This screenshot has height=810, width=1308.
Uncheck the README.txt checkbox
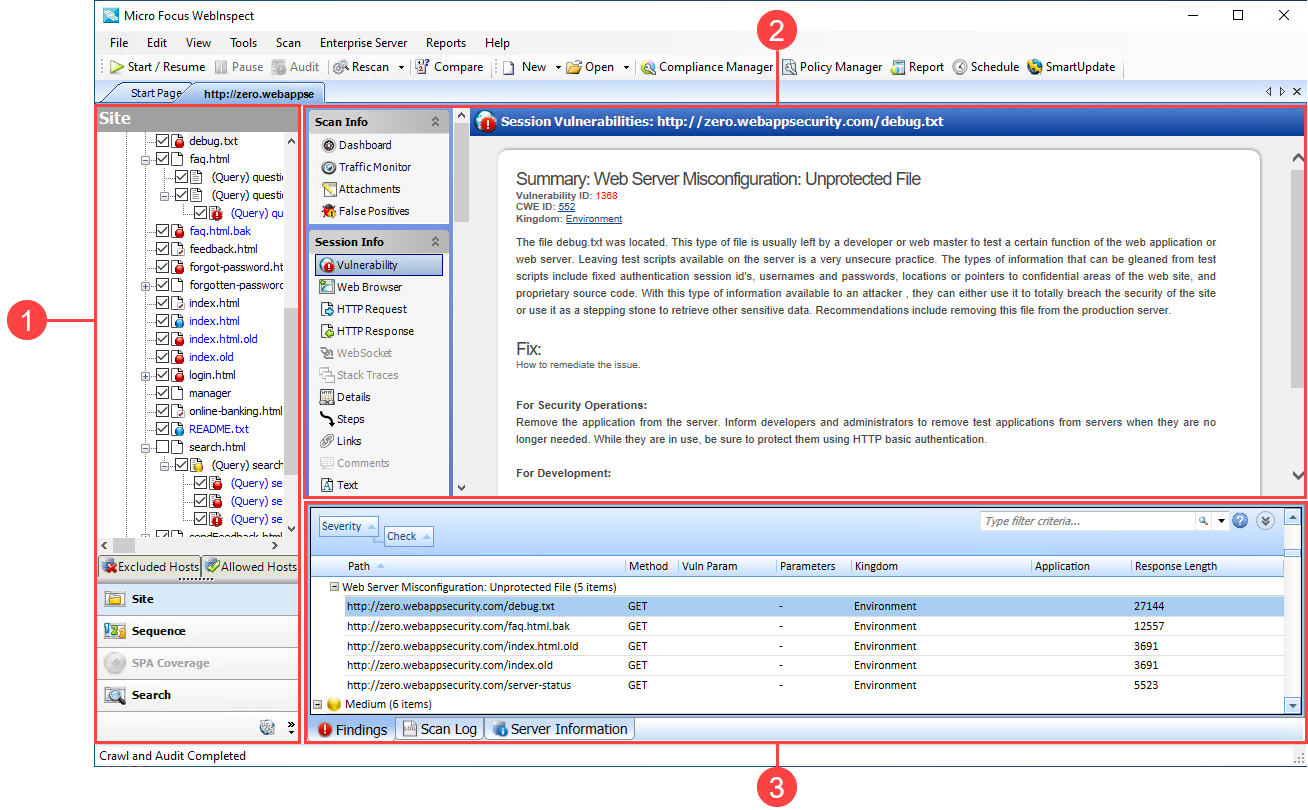point(162,429)
